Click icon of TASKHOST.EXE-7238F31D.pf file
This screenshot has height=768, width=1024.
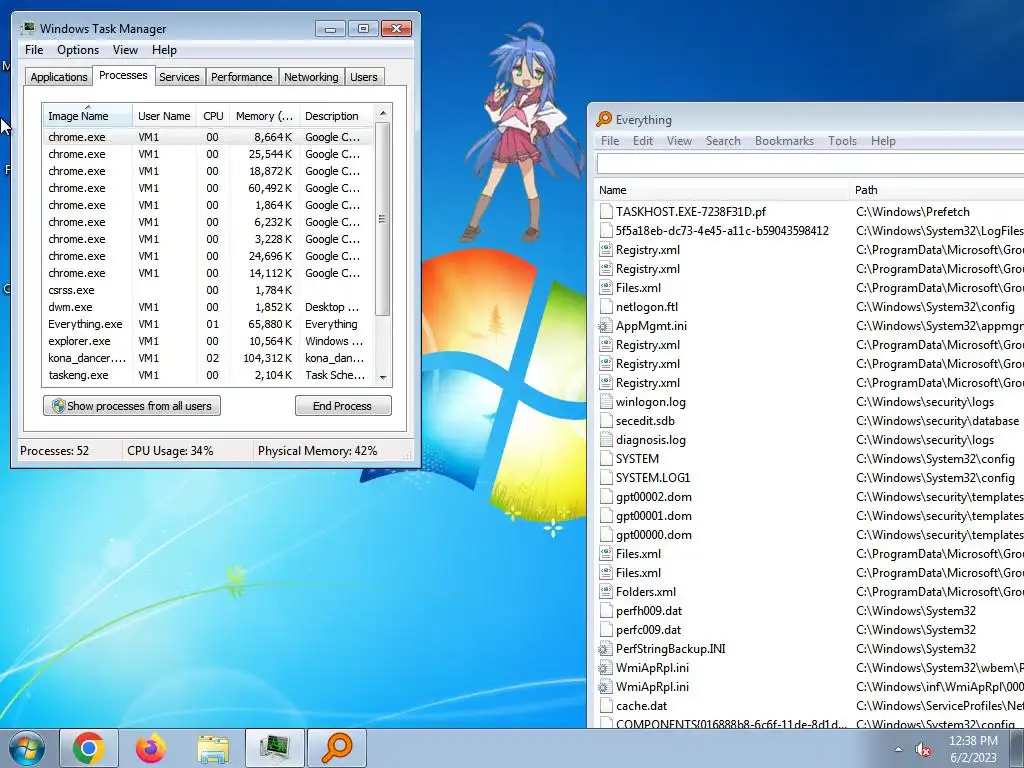click(x=606, y=212)
